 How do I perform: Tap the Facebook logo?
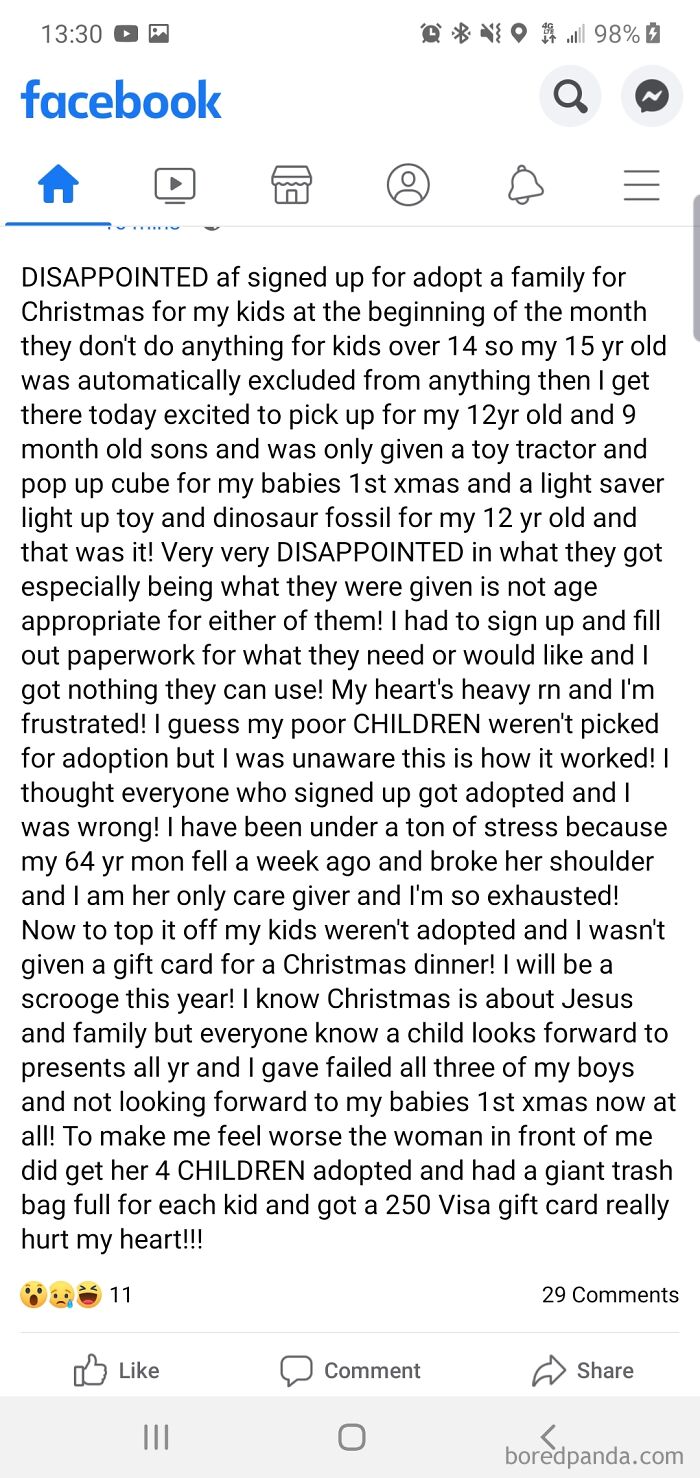tap(121, 99)
